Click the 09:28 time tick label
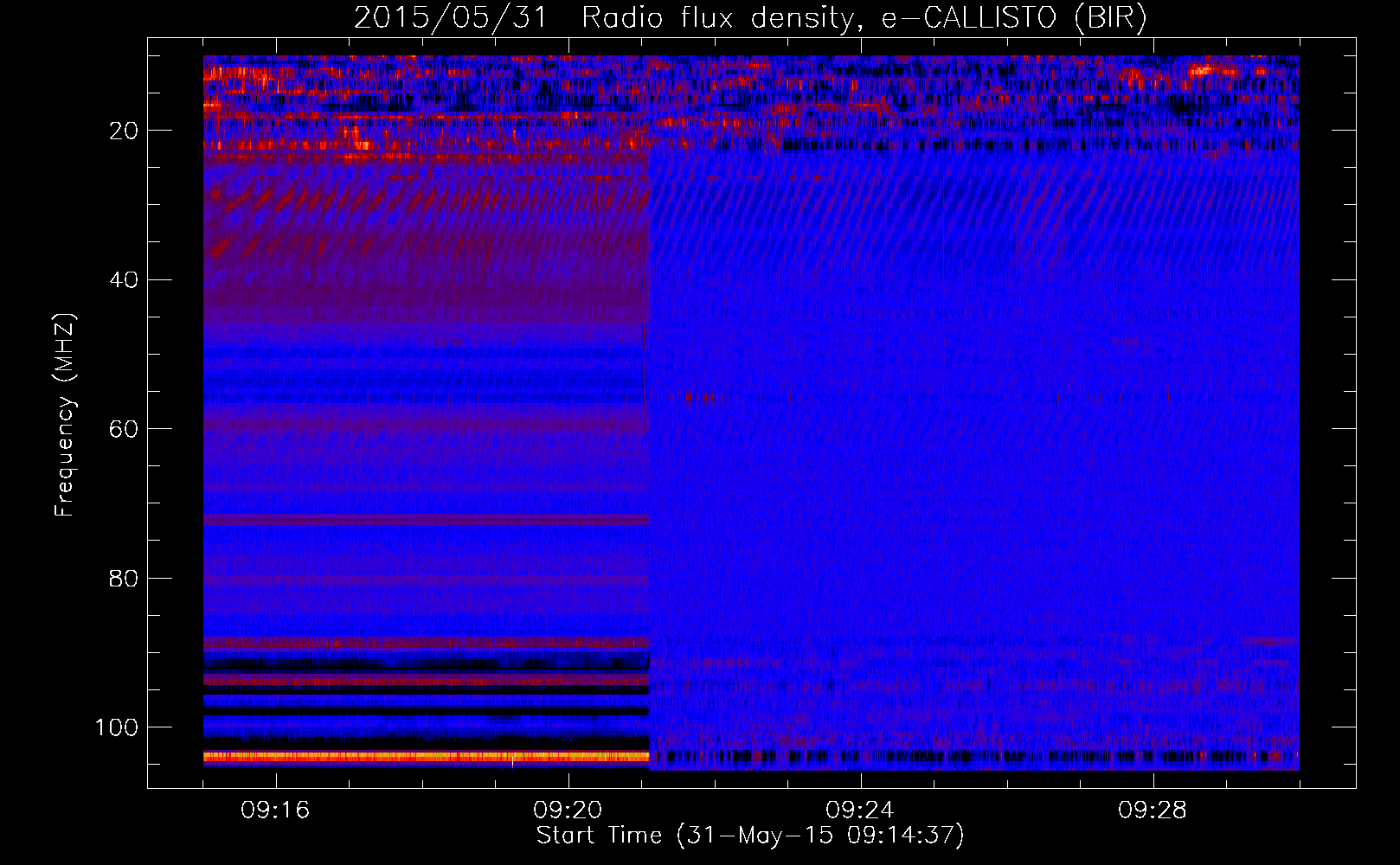This screenshot has height=865, width=1400. click(1153, 811)
